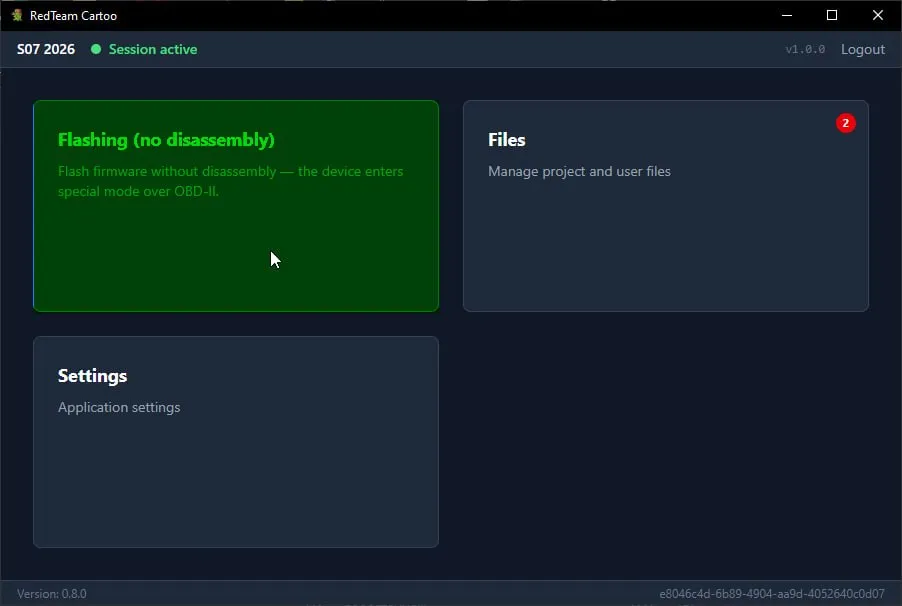Minimize the RedTeam Cartoo window
The image size is (902, 606).
click(x=787, y=15)
